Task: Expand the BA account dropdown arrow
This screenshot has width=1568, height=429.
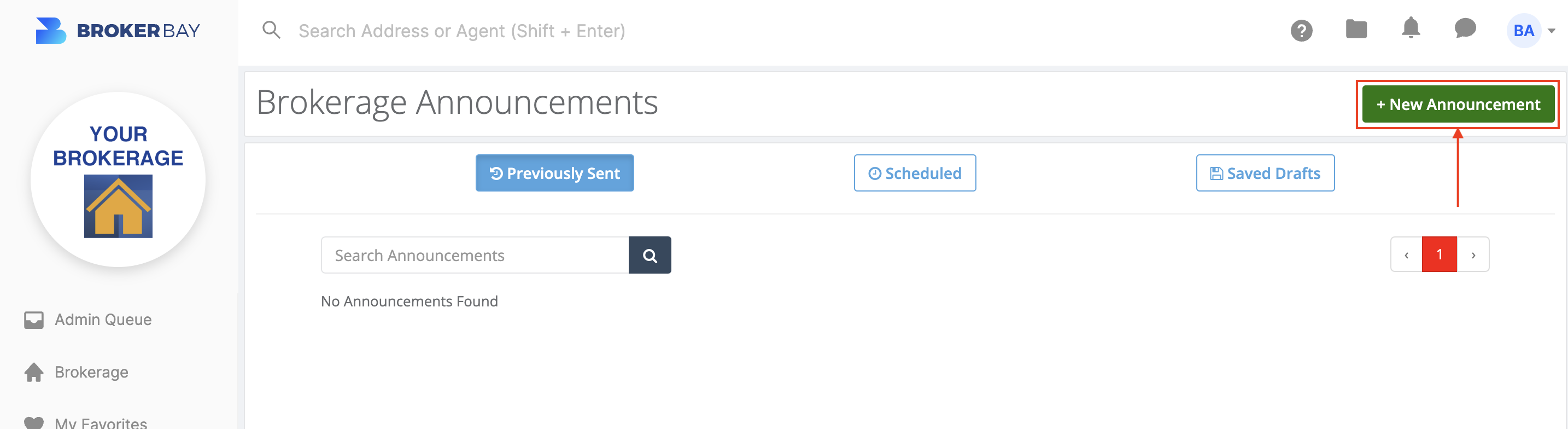Action: (1551, 31)
